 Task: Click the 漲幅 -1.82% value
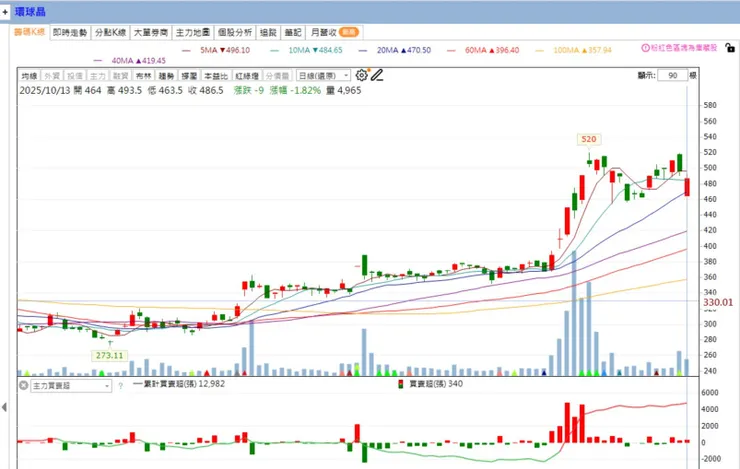295,90
